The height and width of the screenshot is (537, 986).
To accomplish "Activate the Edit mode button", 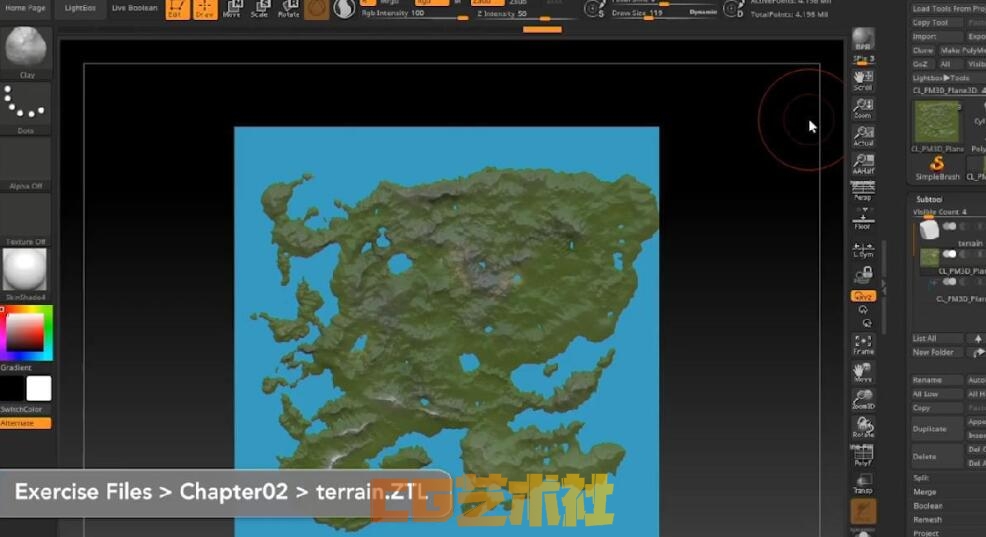I will (x=177, y=9).
